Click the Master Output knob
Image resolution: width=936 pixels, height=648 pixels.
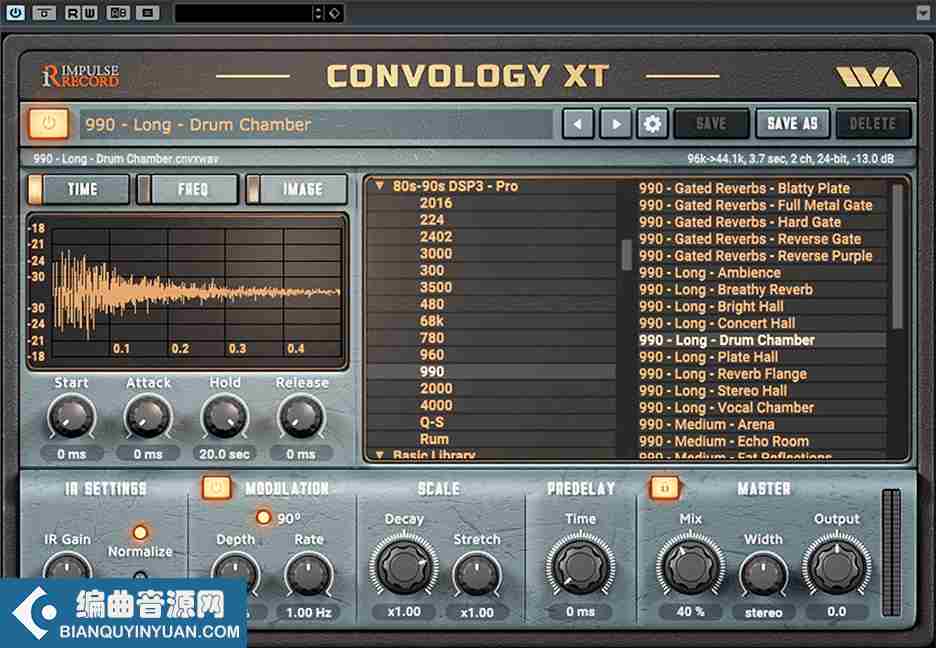coord(836,566)
